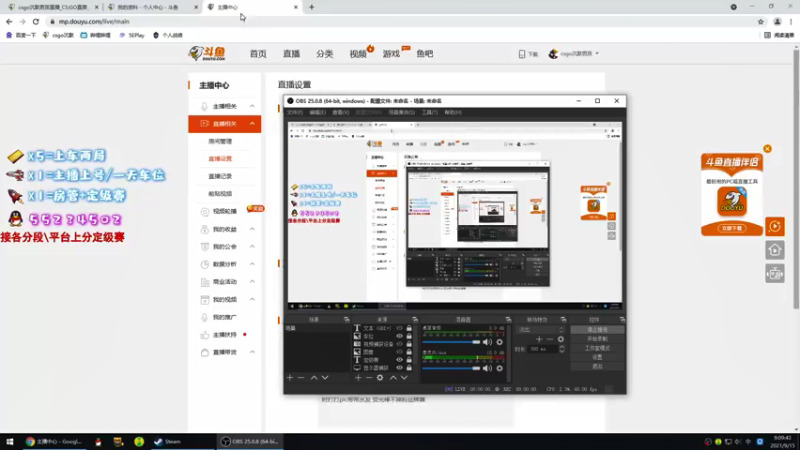Open the 帮助 menu in OBS
The image size is (800, 450).
coord(453,112)
